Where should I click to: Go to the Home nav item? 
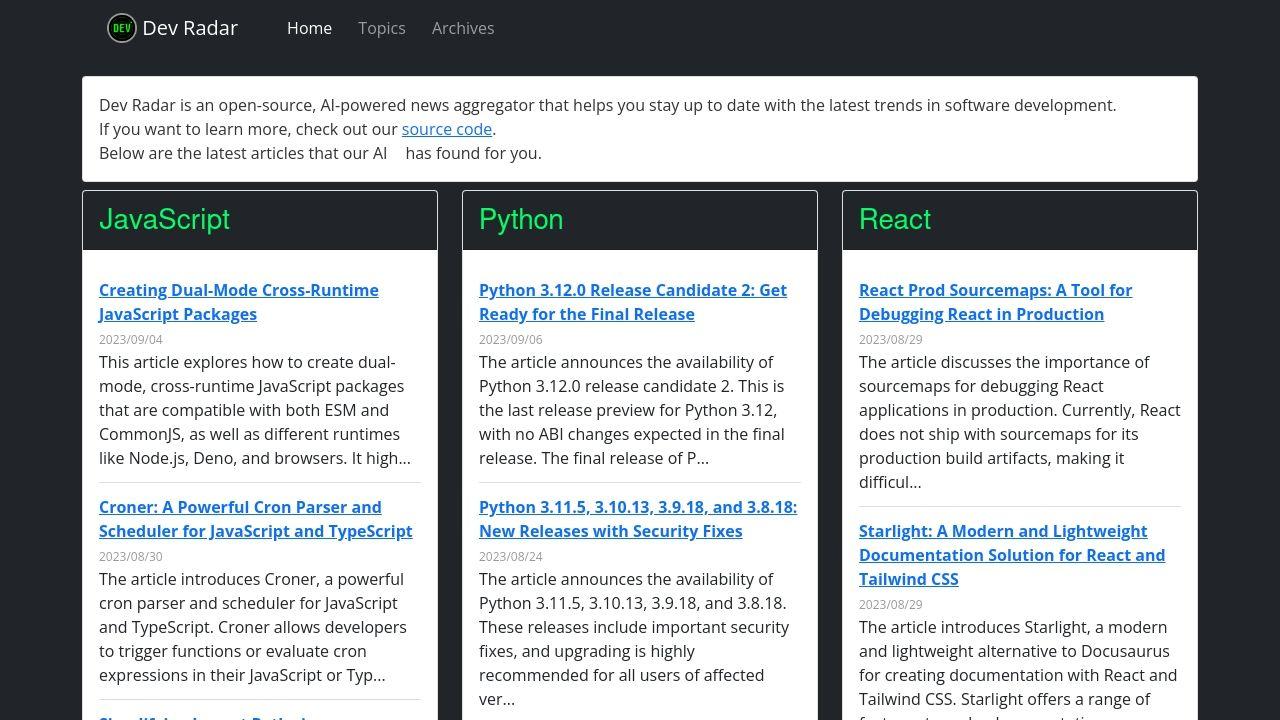(x=309, y=28)
